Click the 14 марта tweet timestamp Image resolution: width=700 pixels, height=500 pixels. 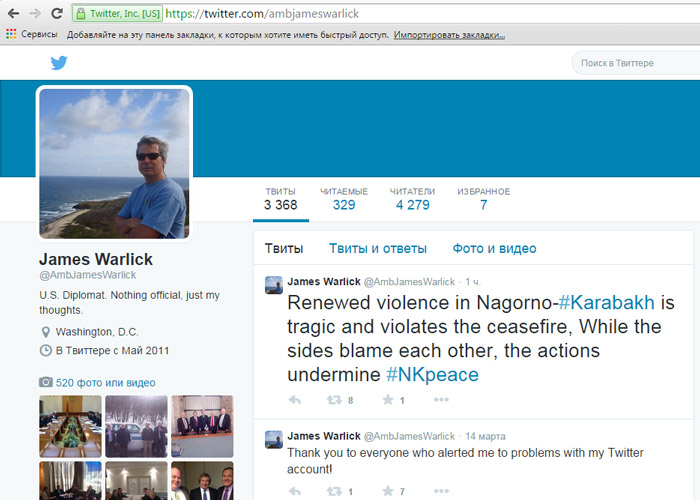pyautogui.click(x=485, y=436)
